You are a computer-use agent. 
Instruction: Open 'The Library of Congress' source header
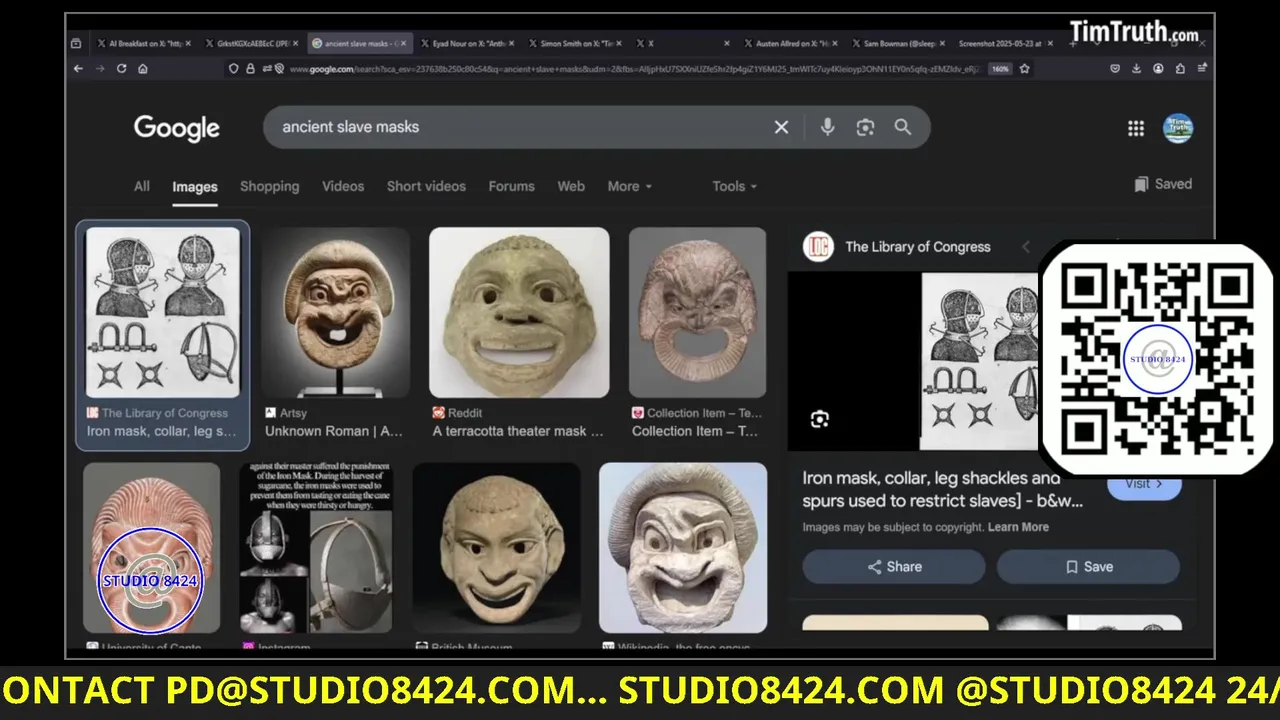pos(917,247)
